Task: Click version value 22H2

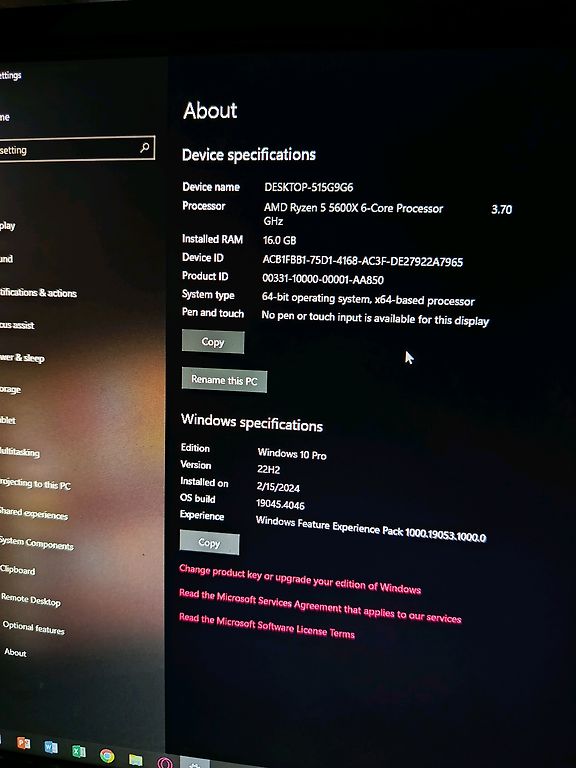Action: (268, 469)
